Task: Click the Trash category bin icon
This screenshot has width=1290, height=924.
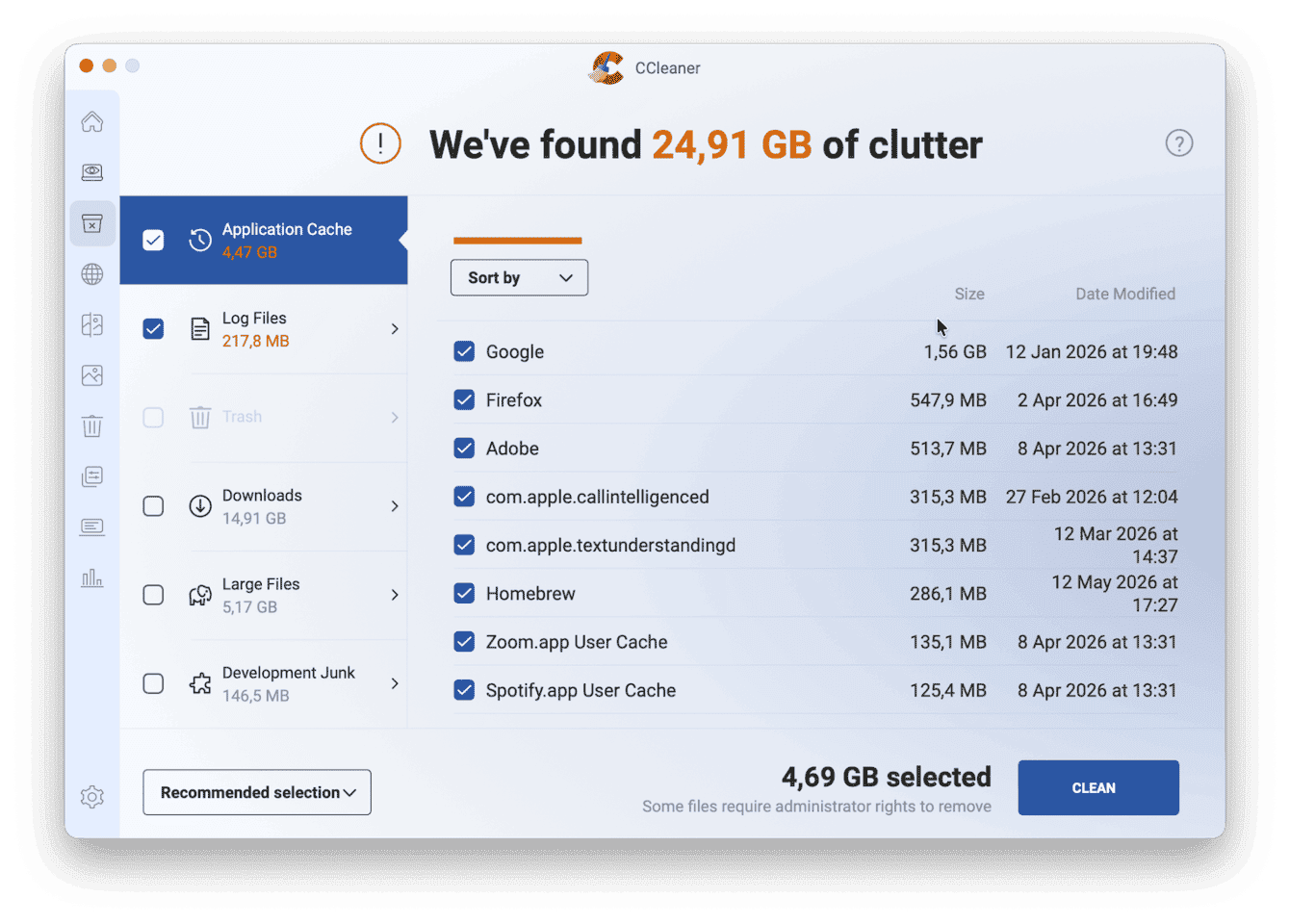Action: 200,418
